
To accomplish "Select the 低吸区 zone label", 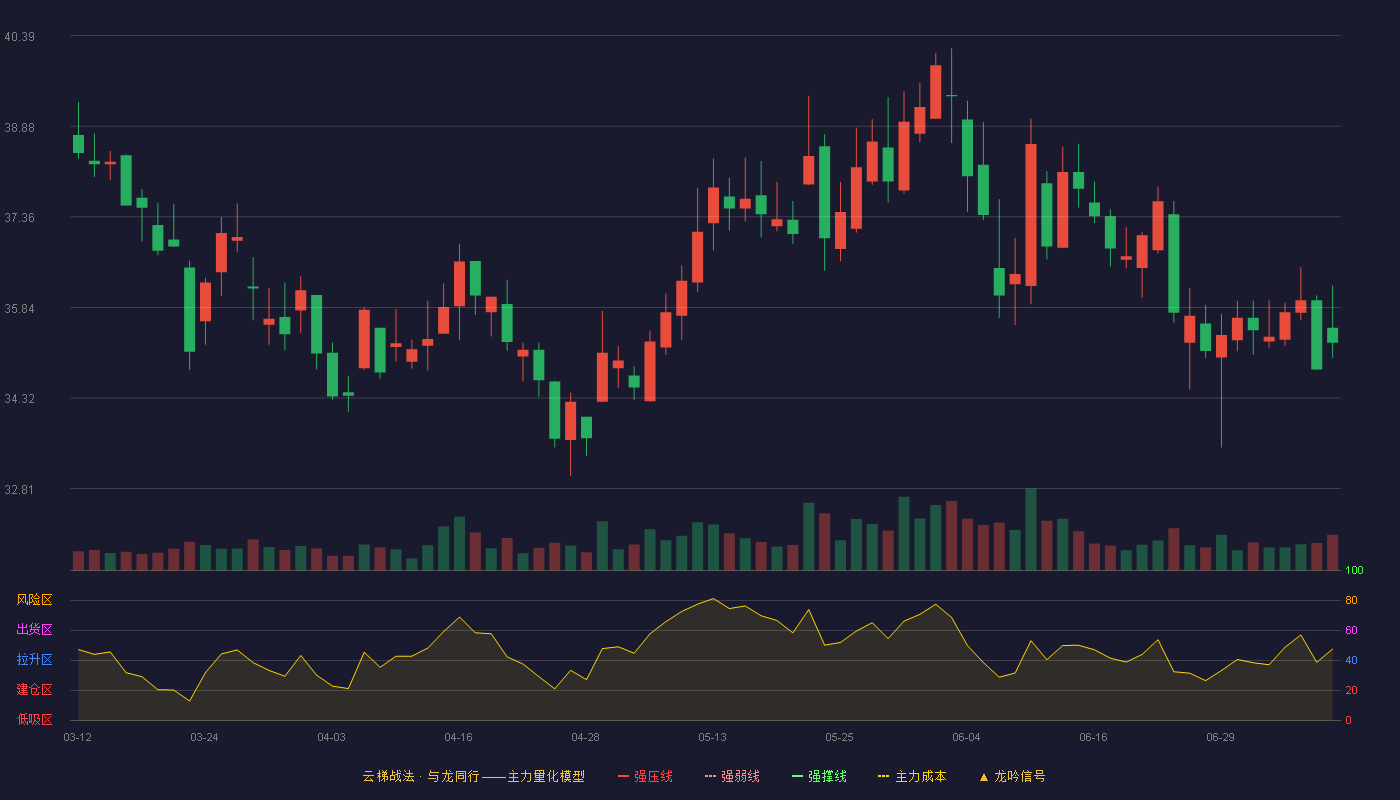I will [35, 719].
